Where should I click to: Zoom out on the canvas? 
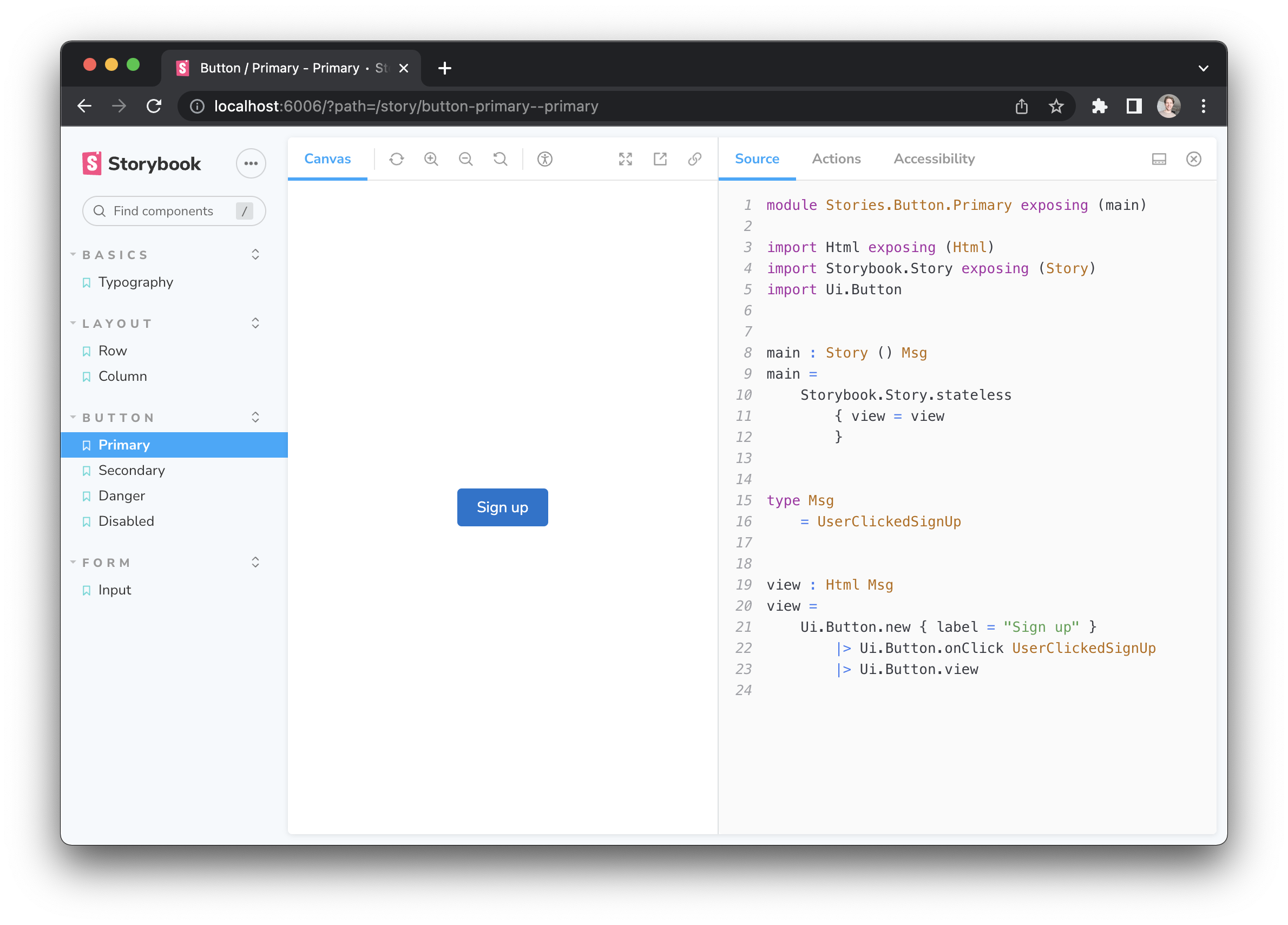pyautogui.click(x=465, y=159)
